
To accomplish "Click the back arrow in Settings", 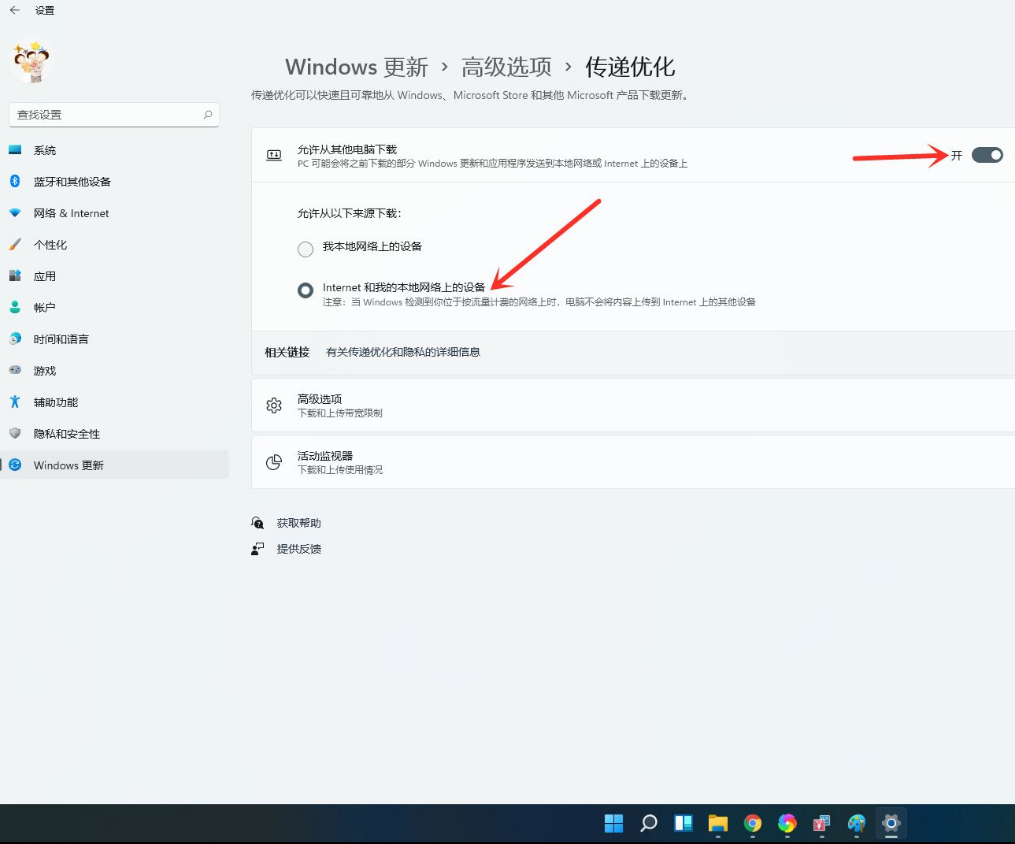I will (x=14, y=10).
